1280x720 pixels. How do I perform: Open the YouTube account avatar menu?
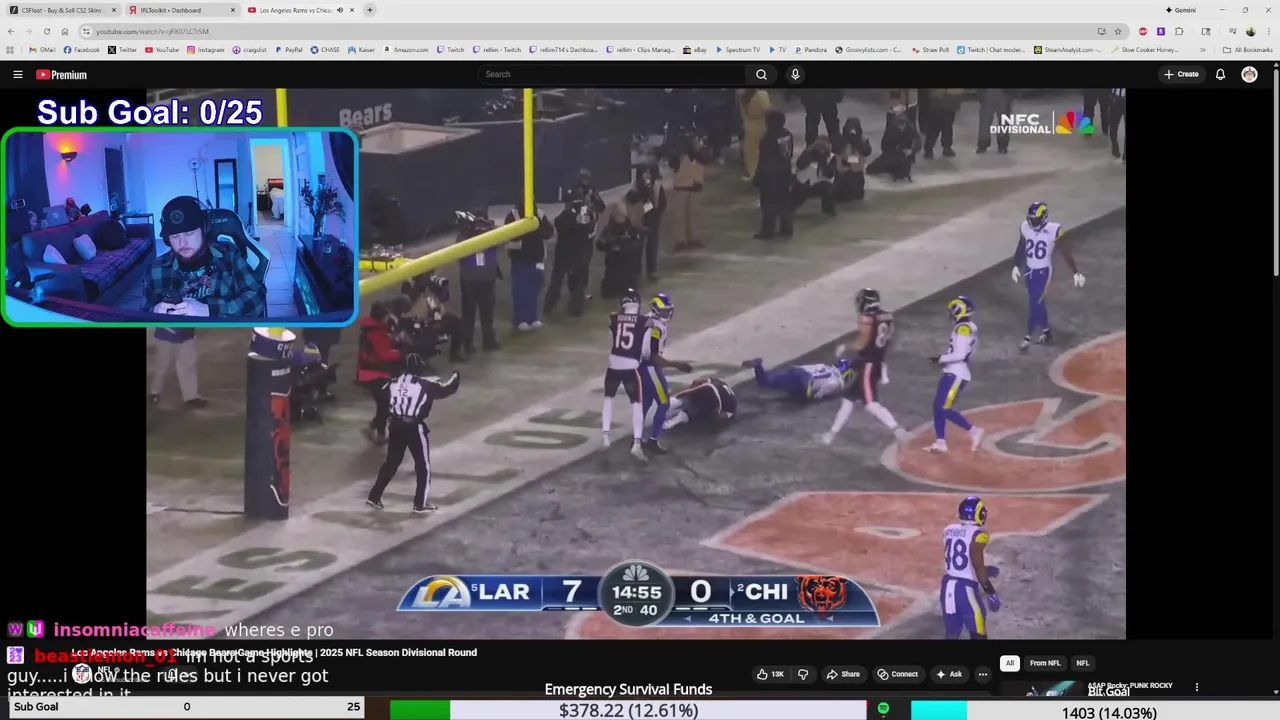pos(1249,74)
